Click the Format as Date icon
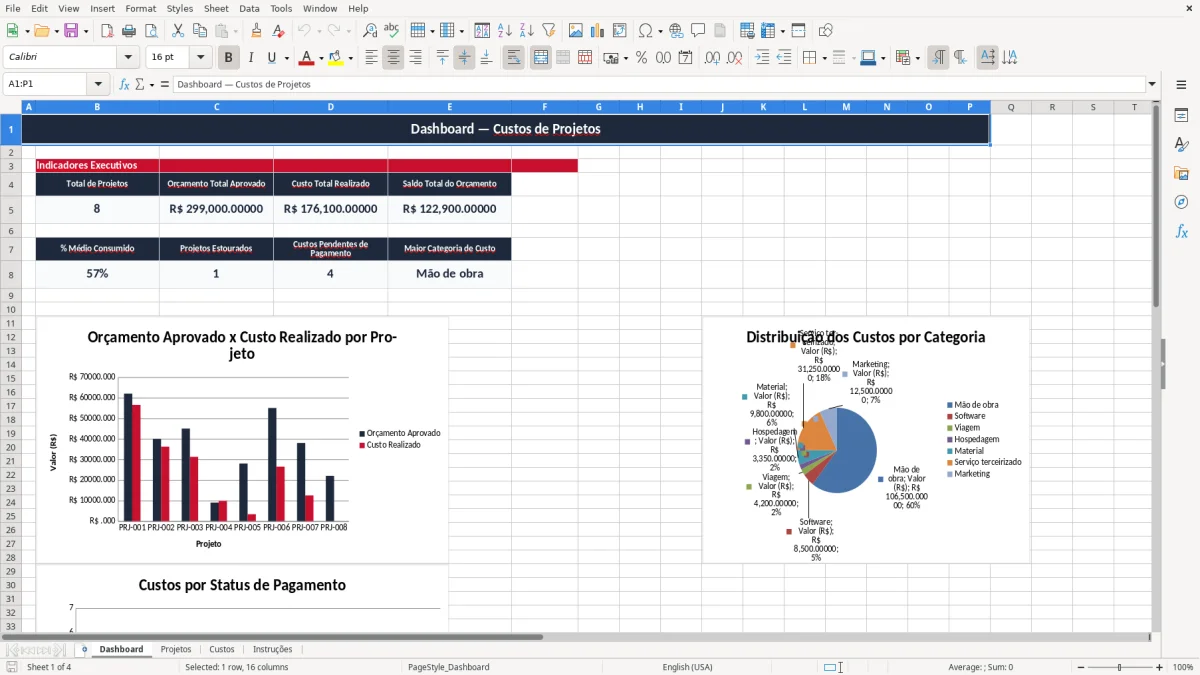The image size is (1200, 675). (x=685, y=58)
